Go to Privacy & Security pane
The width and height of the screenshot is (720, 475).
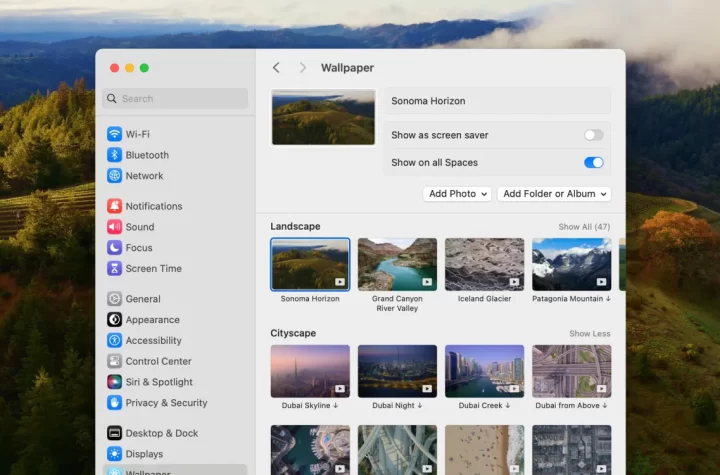pyautogui.click(x=166, y=403)
